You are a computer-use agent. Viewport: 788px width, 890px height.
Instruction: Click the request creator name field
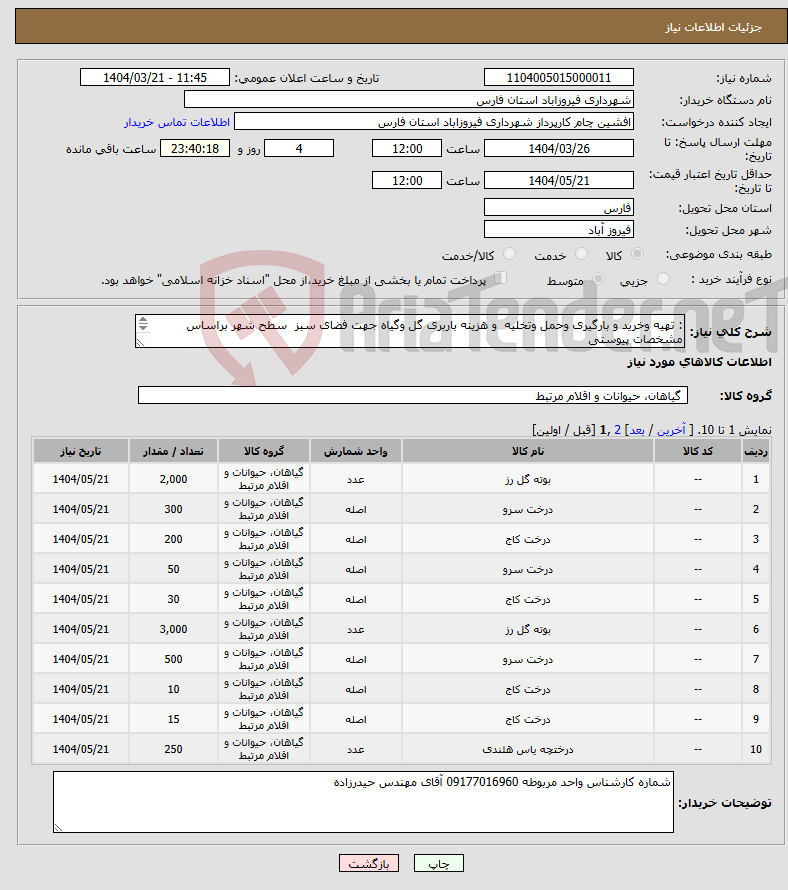coord(434,121)
